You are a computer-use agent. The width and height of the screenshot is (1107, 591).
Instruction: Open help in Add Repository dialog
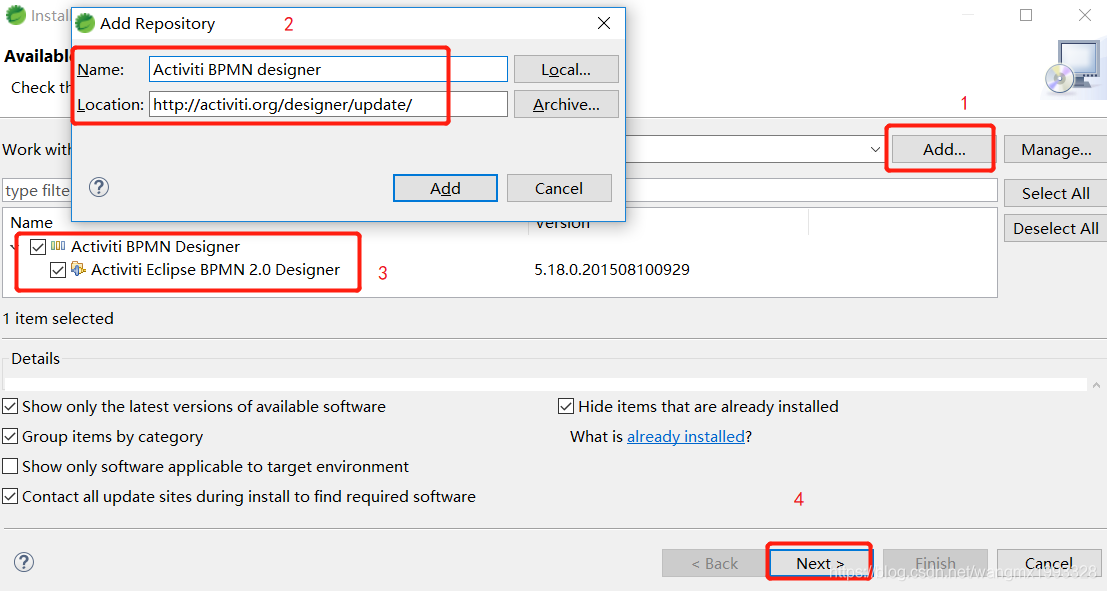tap(99, 187)
